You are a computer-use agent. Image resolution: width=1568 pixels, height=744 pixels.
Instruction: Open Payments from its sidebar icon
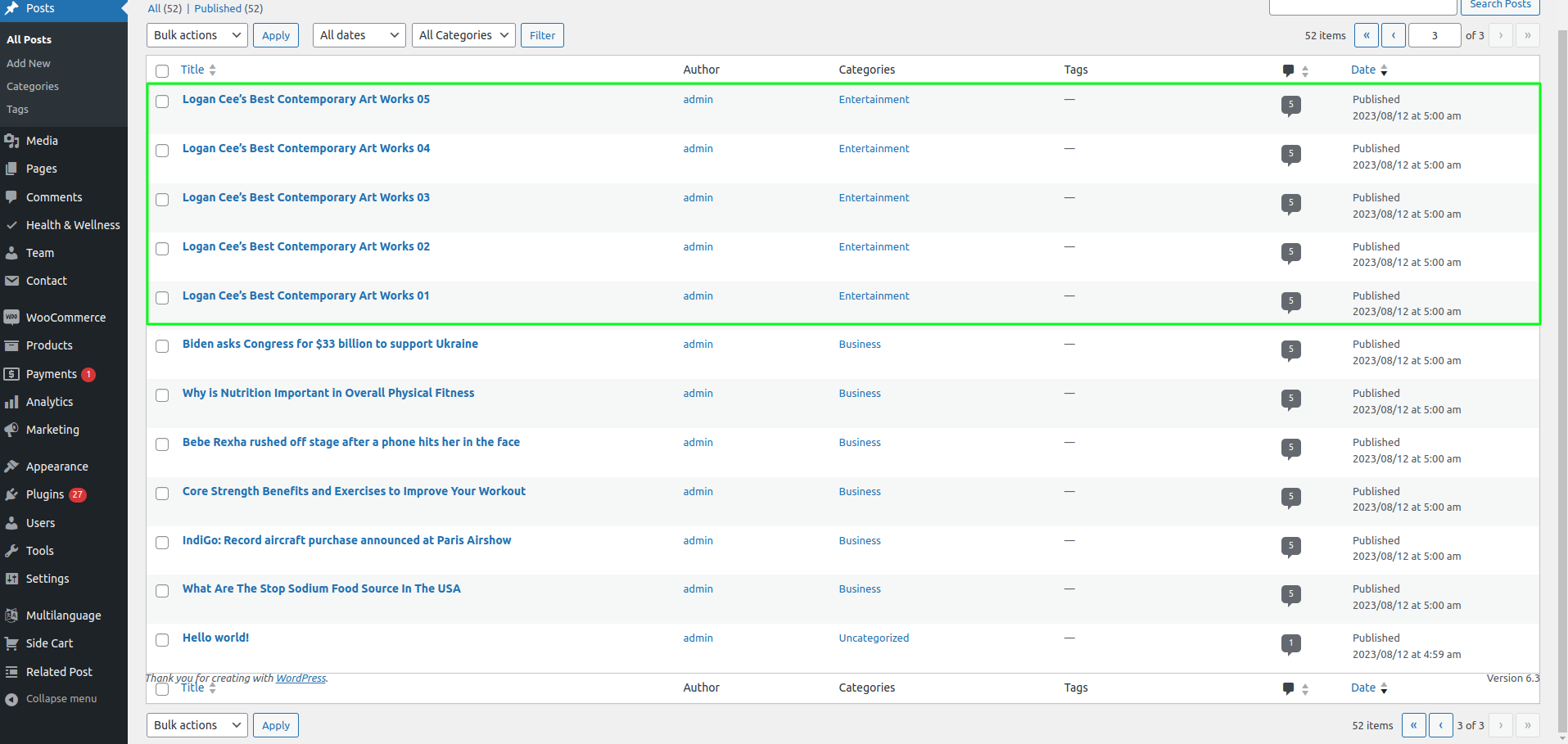pos(11,374)
